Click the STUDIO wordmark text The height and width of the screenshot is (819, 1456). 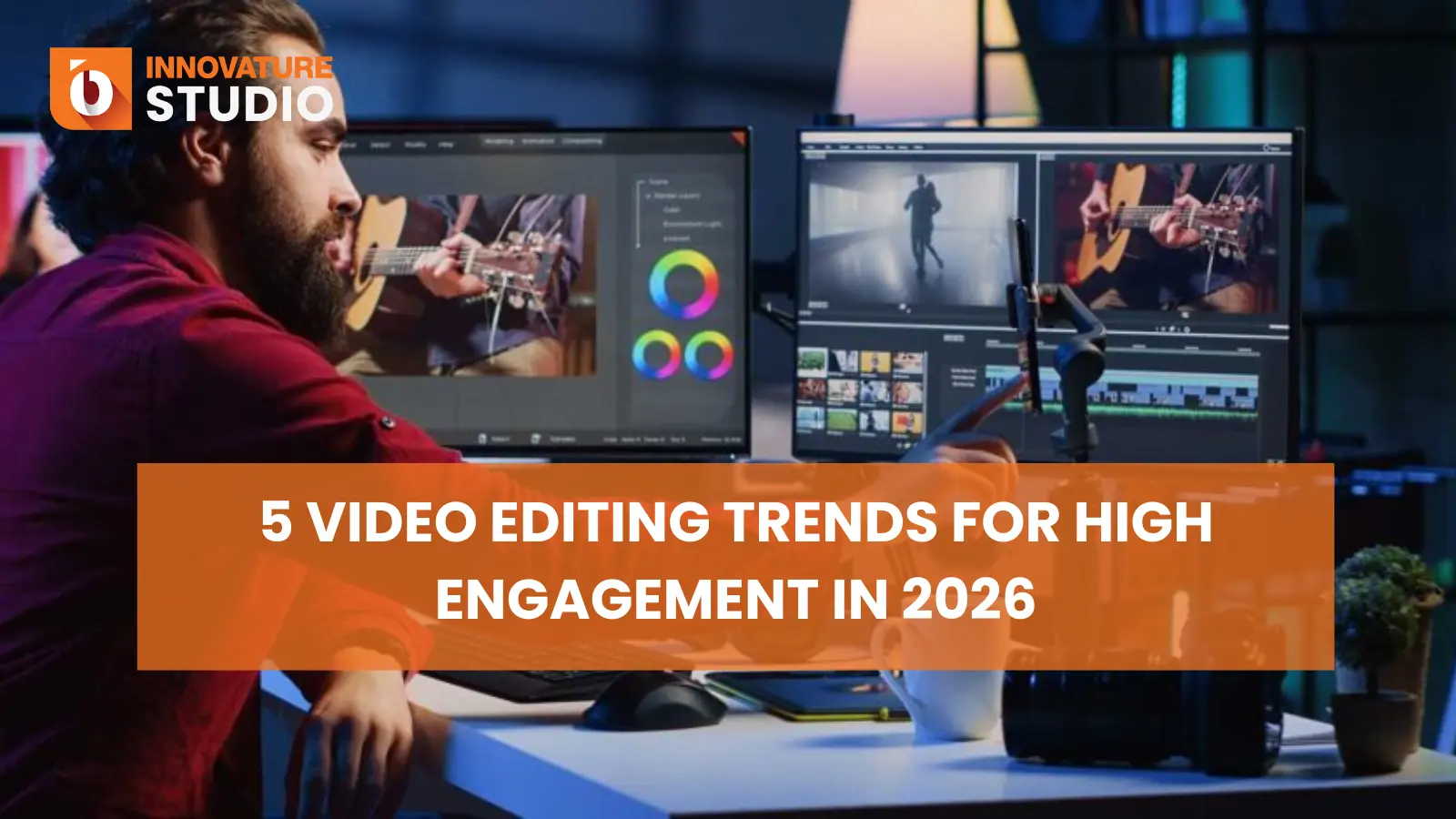pyautogui.click(x=239, y=105)
